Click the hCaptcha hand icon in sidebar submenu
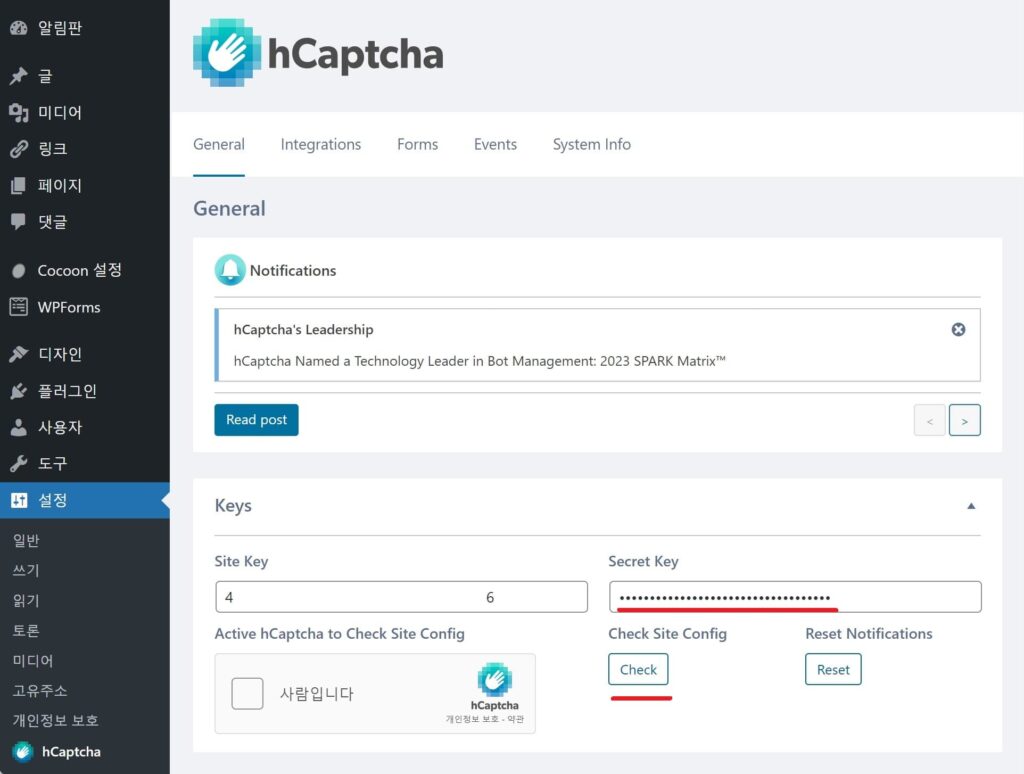The image size is (1024, 774). (23, 751)
